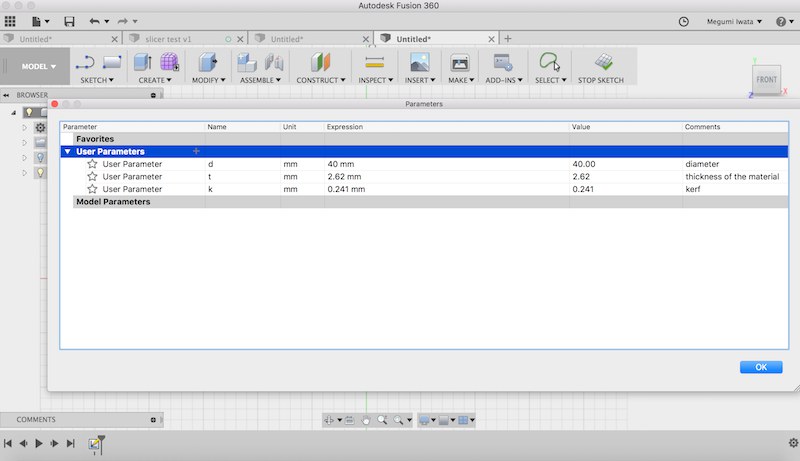The height and width of the screenshot is (461, 800).
Task: Select the sketch Rectangle tool icon
Action: point(112,62)
